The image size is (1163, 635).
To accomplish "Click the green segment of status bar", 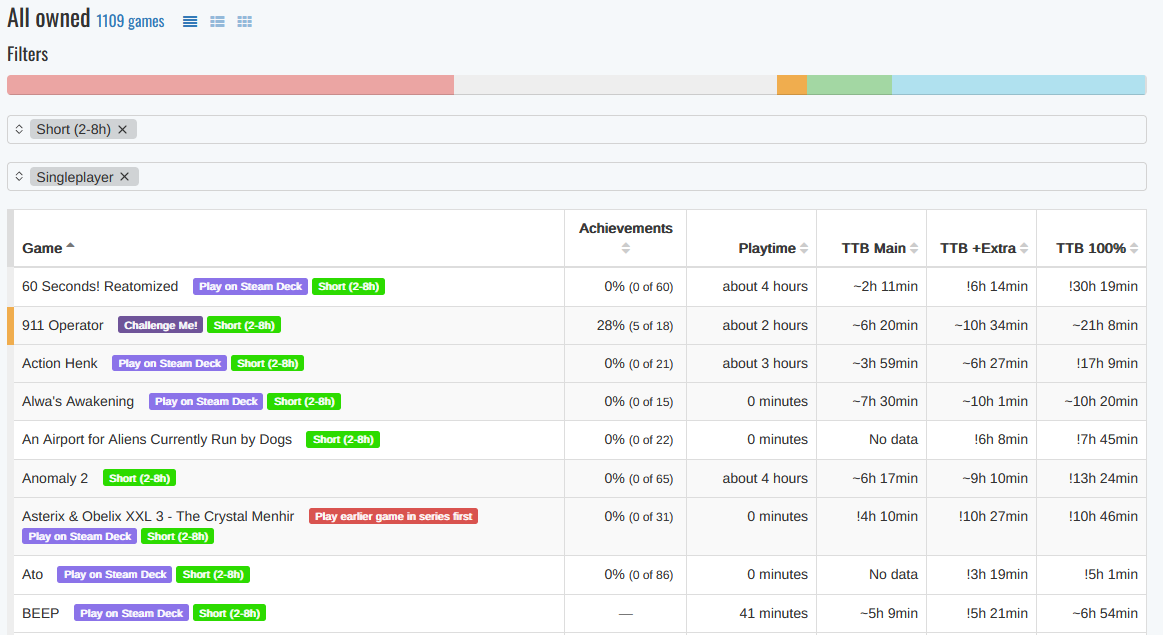I will (x=849, y=85).
